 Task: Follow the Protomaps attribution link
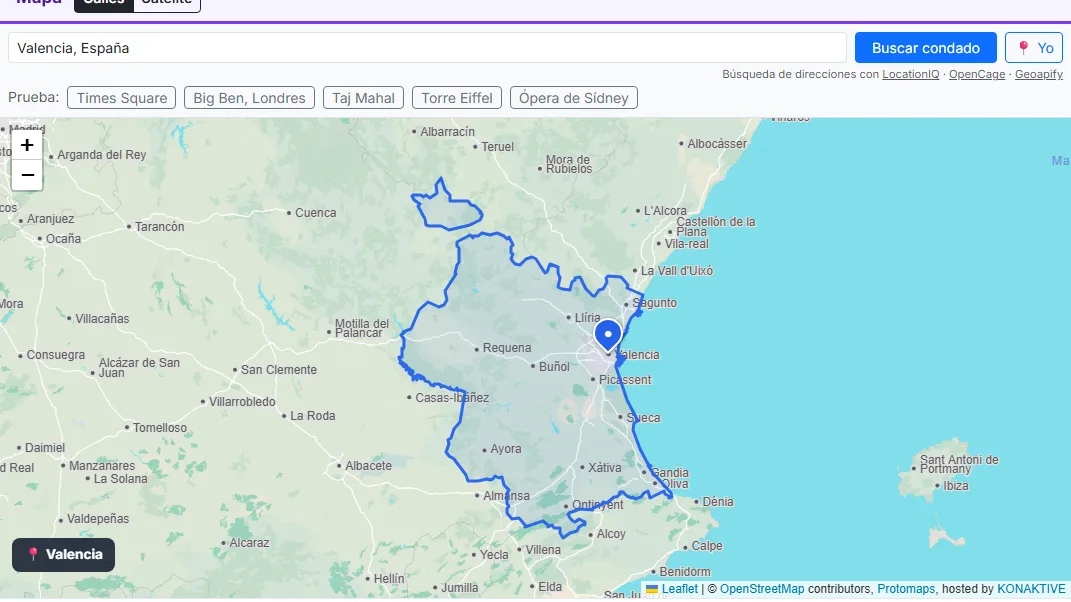[906, 588]
